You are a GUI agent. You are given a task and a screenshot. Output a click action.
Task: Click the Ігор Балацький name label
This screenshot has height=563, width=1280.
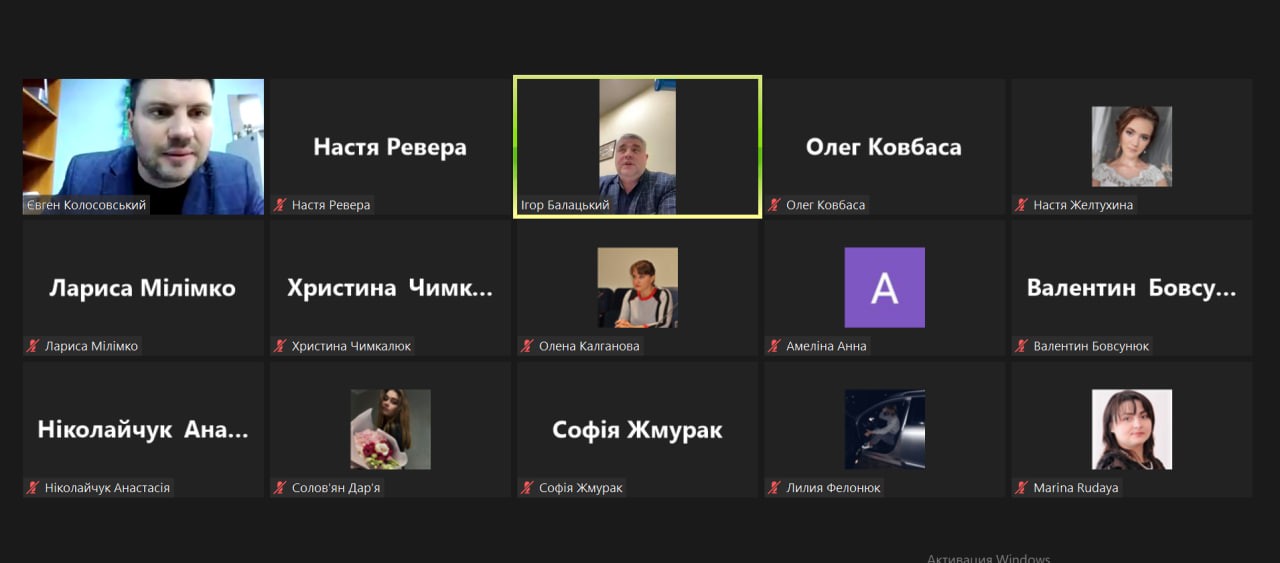(x=565, y=205)
